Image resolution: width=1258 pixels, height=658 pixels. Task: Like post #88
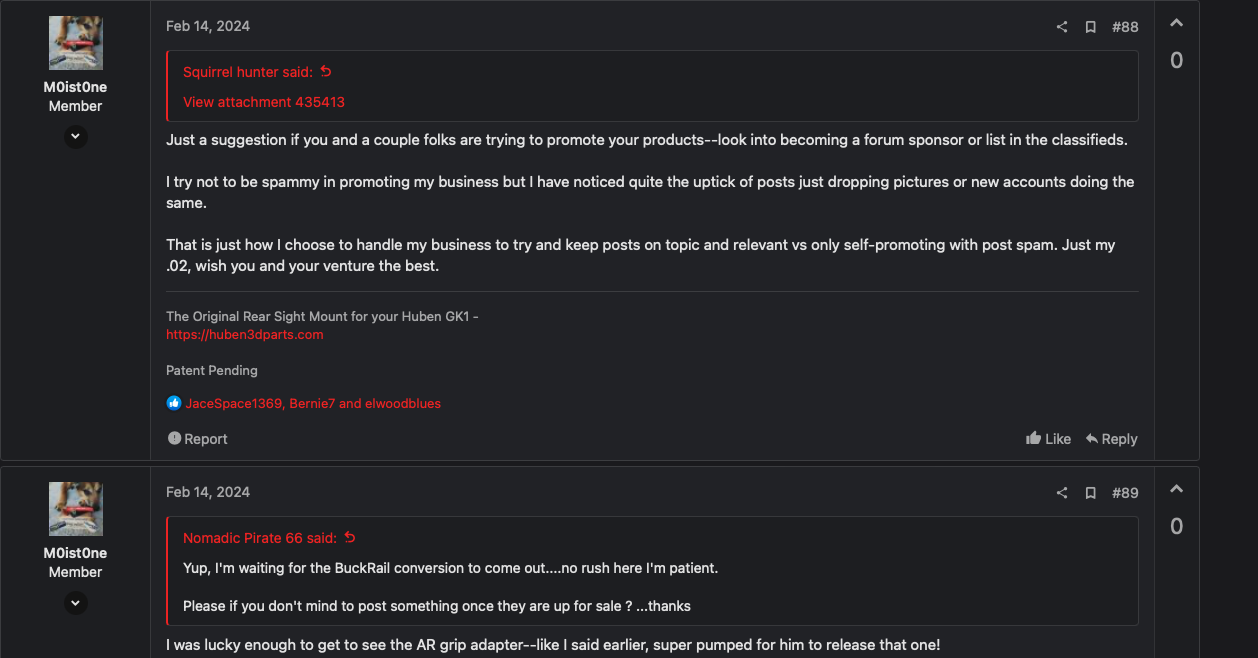(x=1048, y=439)
